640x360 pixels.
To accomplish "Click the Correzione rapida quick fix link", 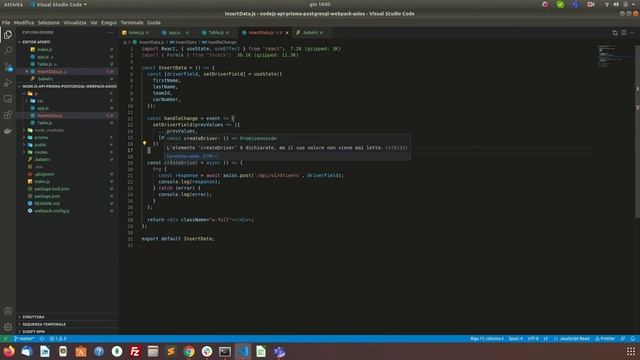I will point(192,156).
